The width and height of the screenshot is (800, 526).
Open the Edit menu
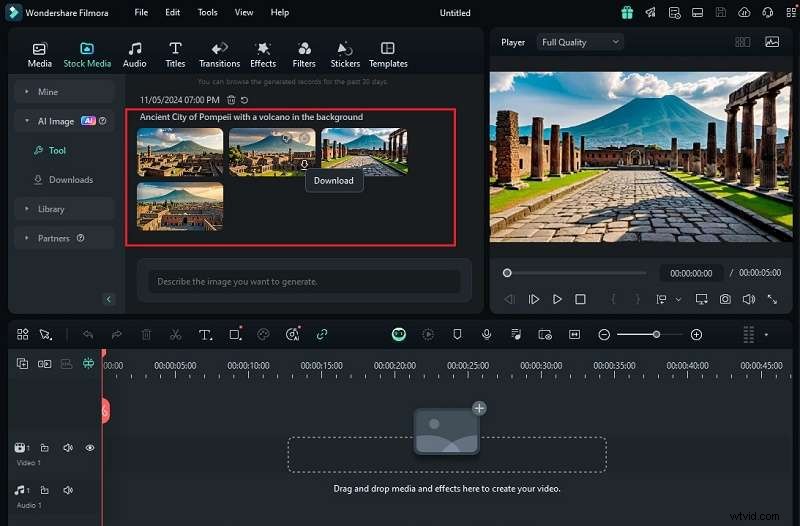click(x=172, y=12)
